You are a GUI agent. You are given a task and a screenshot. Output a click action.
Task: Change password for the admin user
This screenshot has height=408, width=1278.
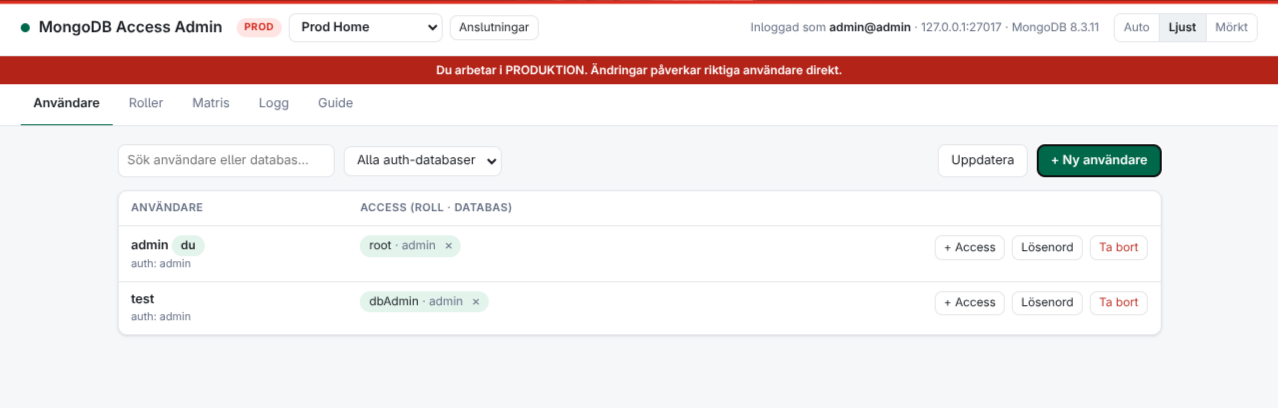[x=1047, y=247]
